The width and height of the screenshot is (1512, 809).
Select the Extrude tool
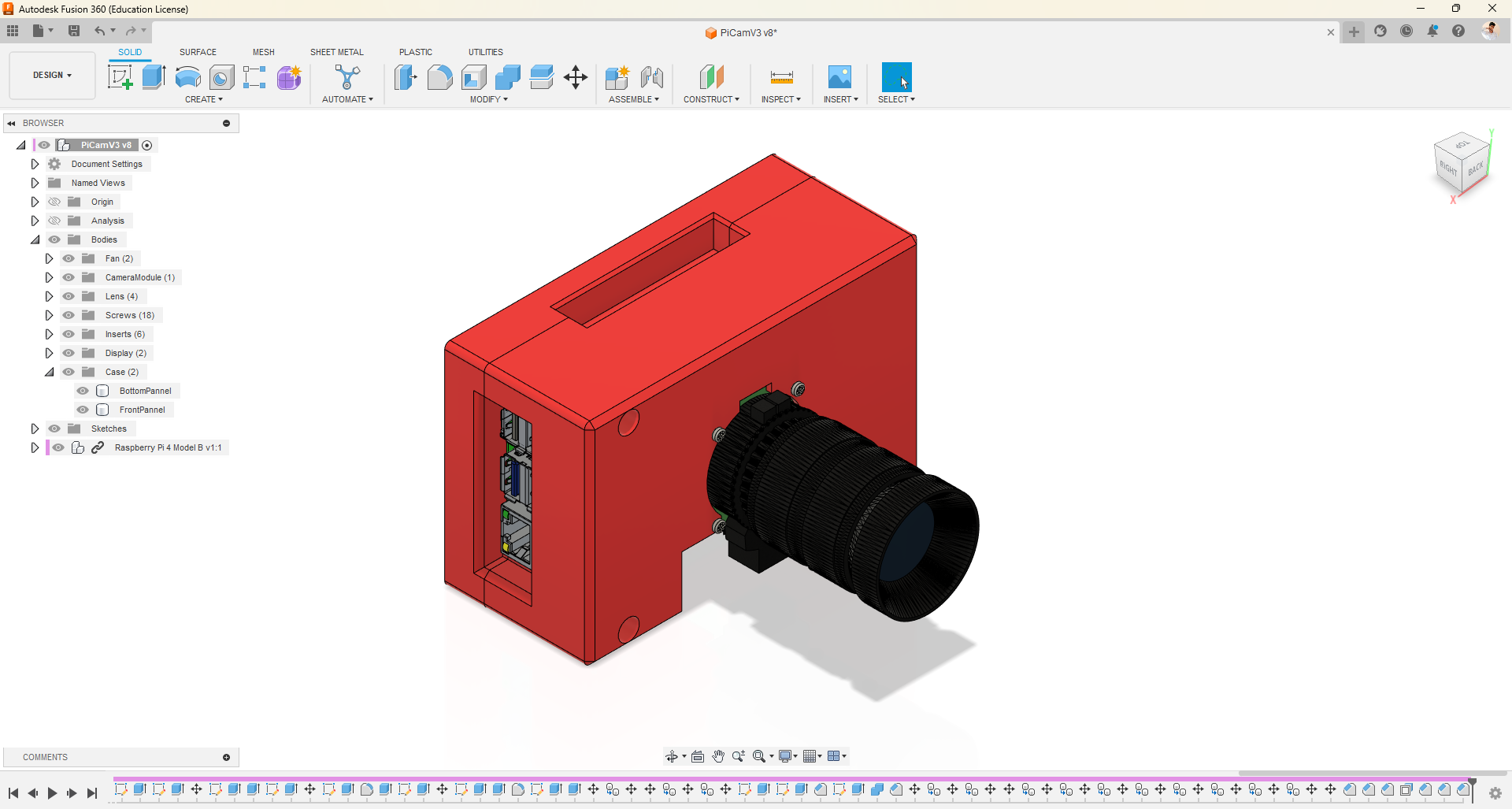click(x=154, y=77)
